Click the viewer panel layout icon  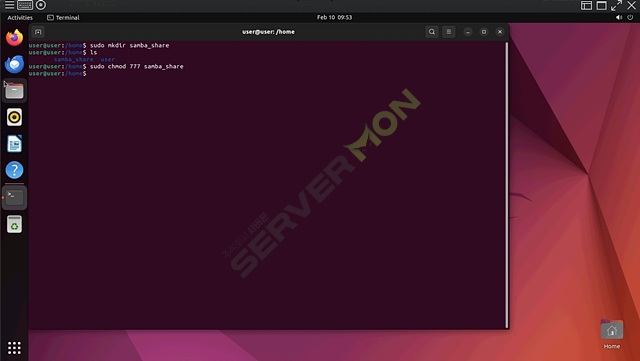coord(587,5)
